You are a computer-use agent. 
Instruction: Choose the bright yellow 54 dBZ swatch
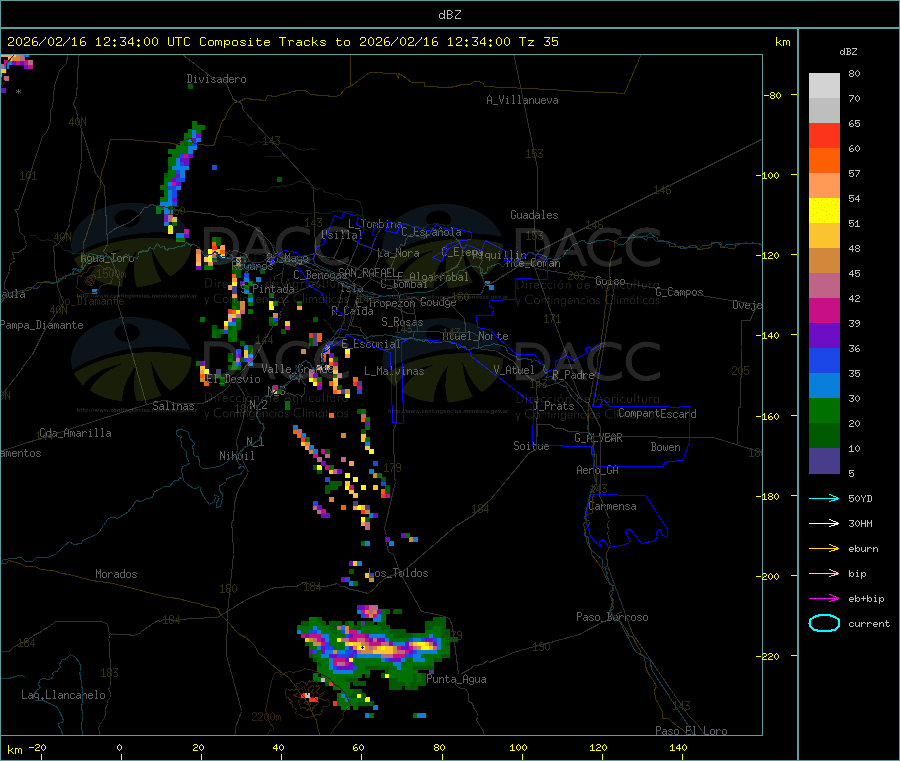tap(824, 211)
